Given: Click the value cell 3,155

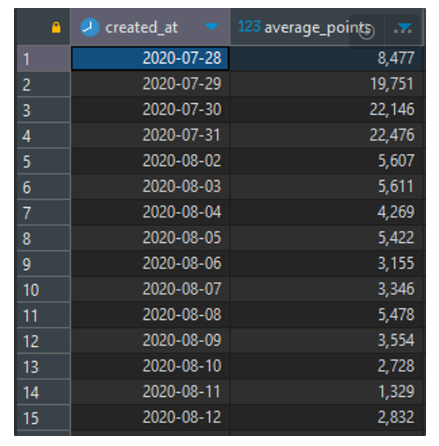Looking at the screenshot, I should (327, 264).
